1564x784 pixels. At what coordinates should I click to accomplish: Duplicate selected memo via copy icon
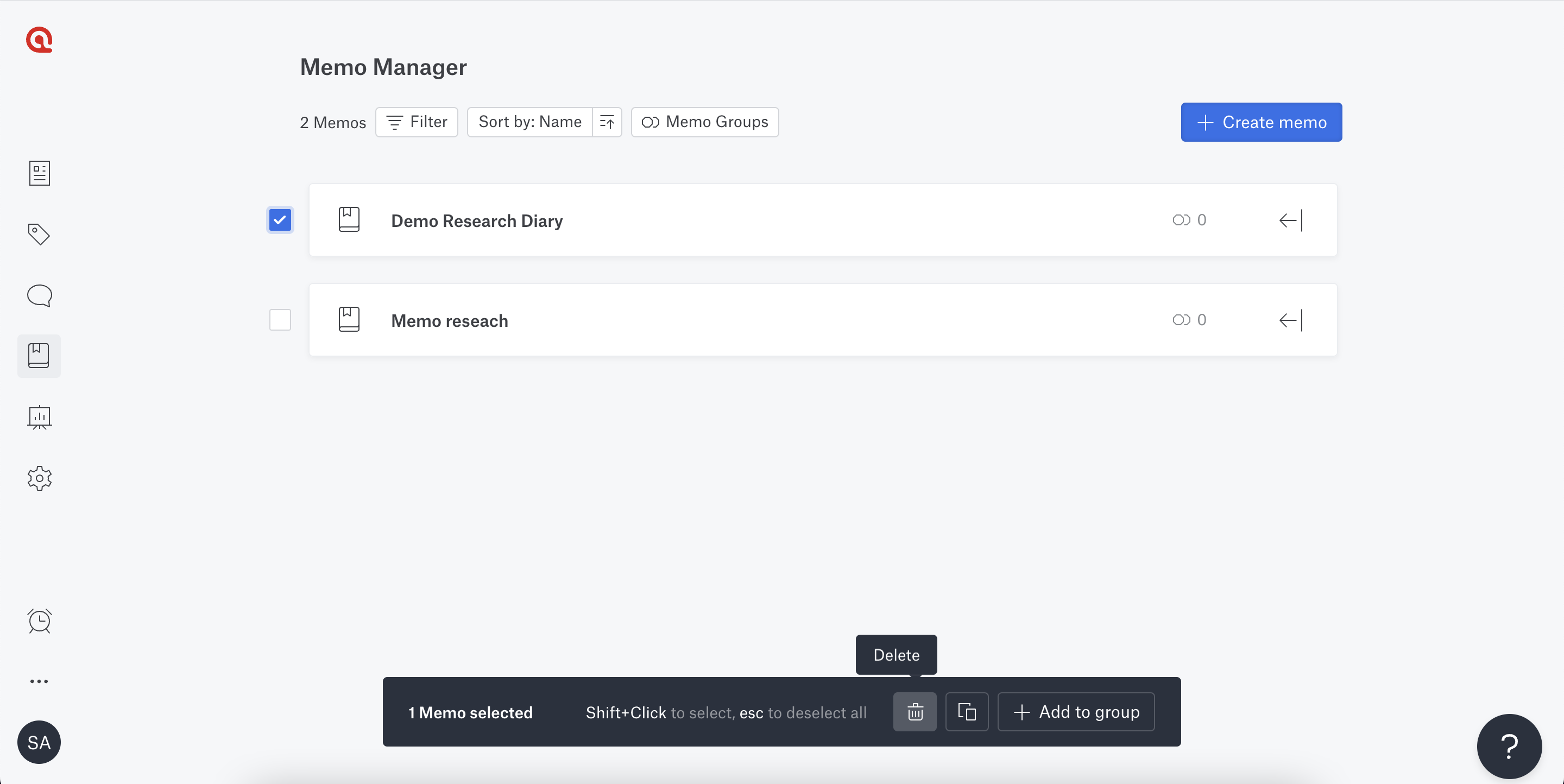tap(967, 712)
